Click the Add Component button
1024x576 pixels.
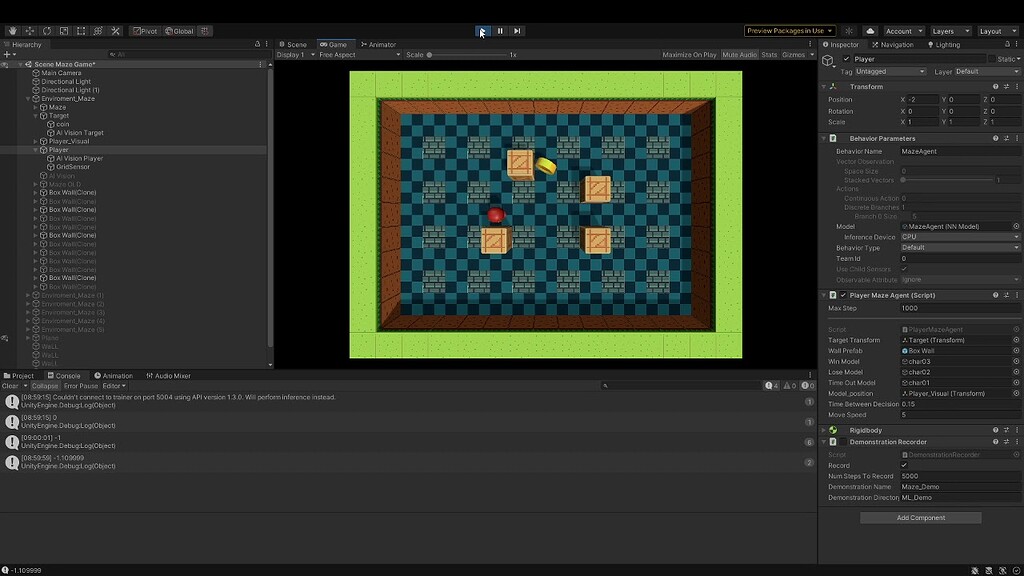click(x=919, y=517)
